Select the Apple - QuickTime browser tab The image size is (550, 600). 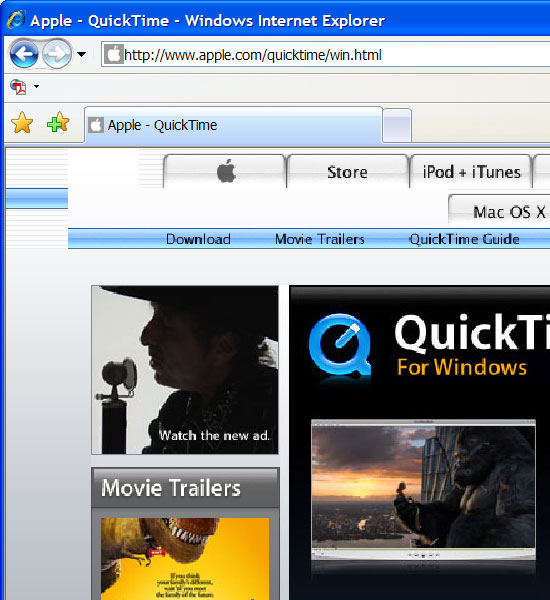click(x=233, y=125)
